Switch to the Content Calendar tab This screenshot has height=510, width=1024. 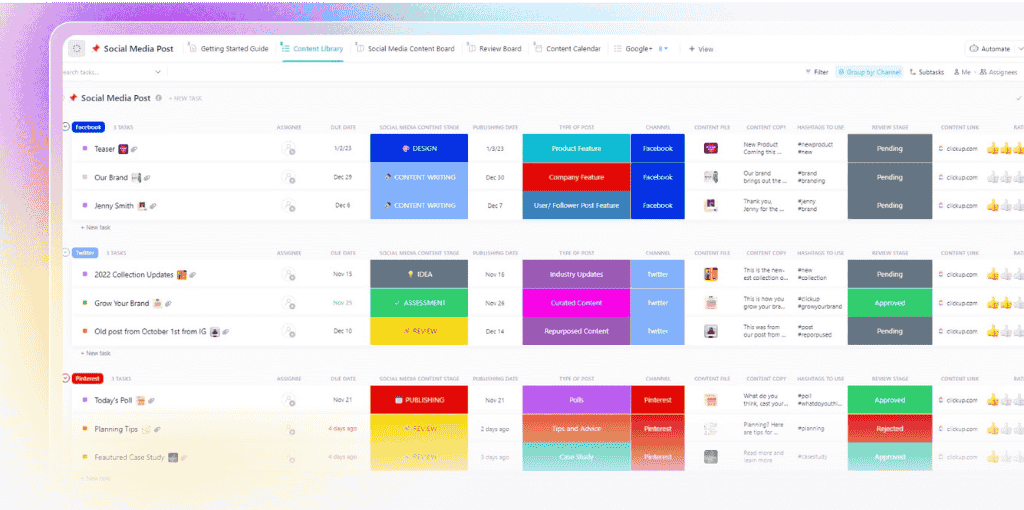568,49
